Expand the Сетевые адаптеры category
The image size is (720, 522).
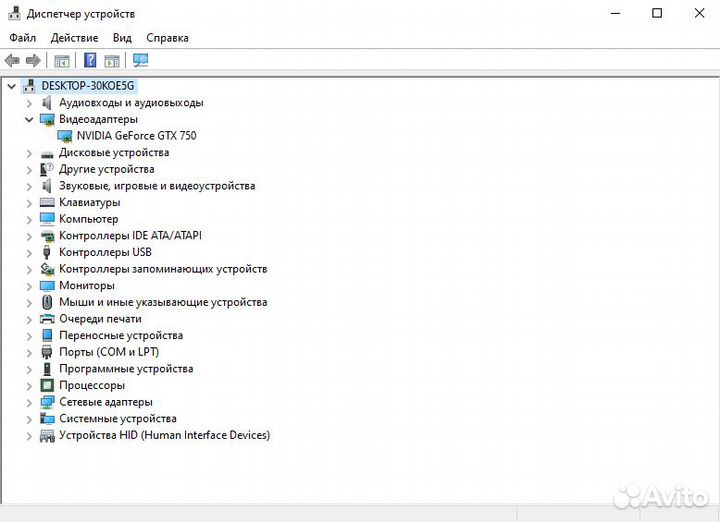tap(29, 403)
